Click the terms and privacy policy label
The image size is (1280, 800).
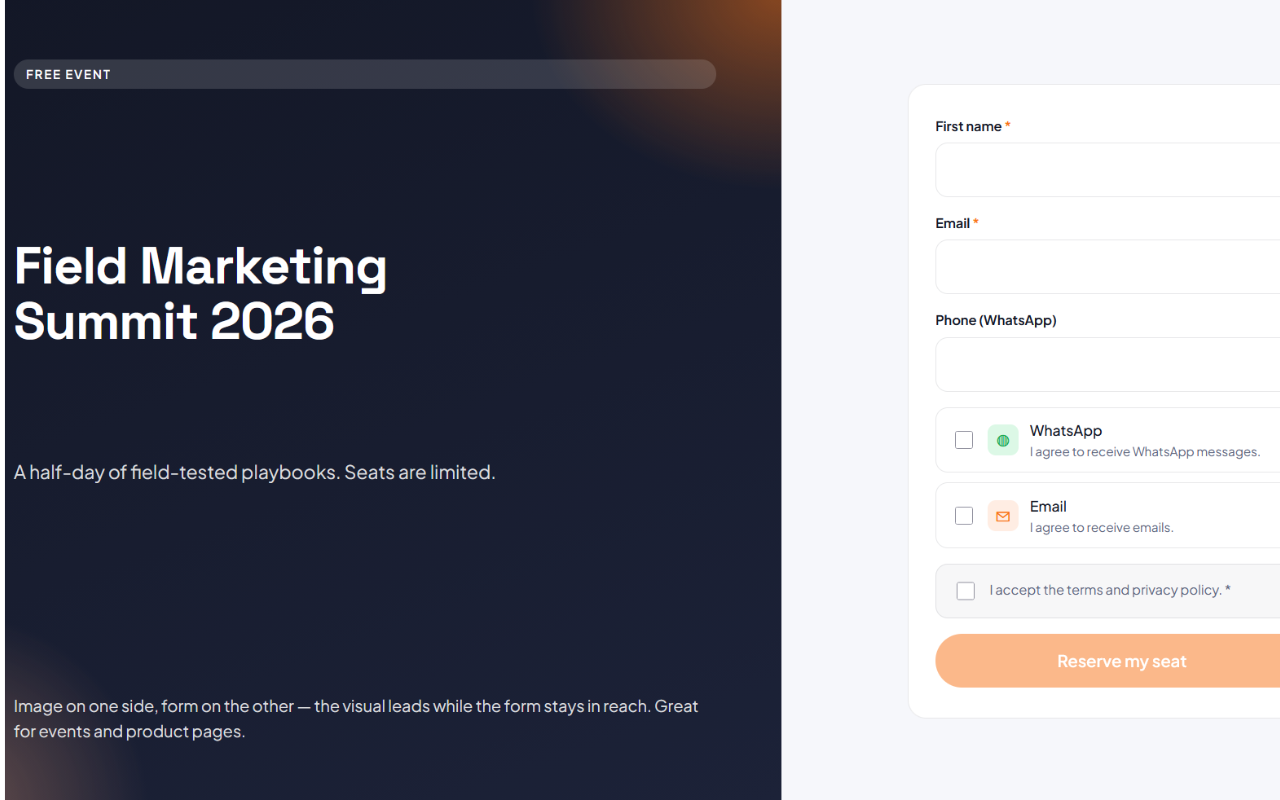1110,590
